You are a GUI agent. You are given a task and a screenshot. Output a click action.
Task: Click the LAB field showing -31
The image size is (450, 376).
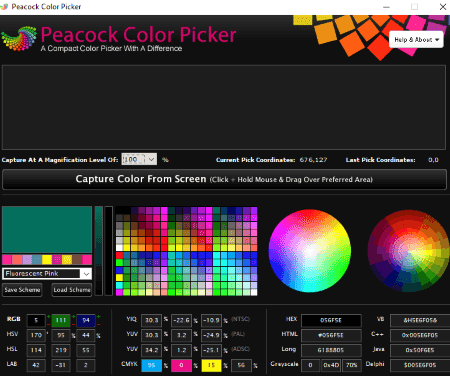tap(61, 365)
